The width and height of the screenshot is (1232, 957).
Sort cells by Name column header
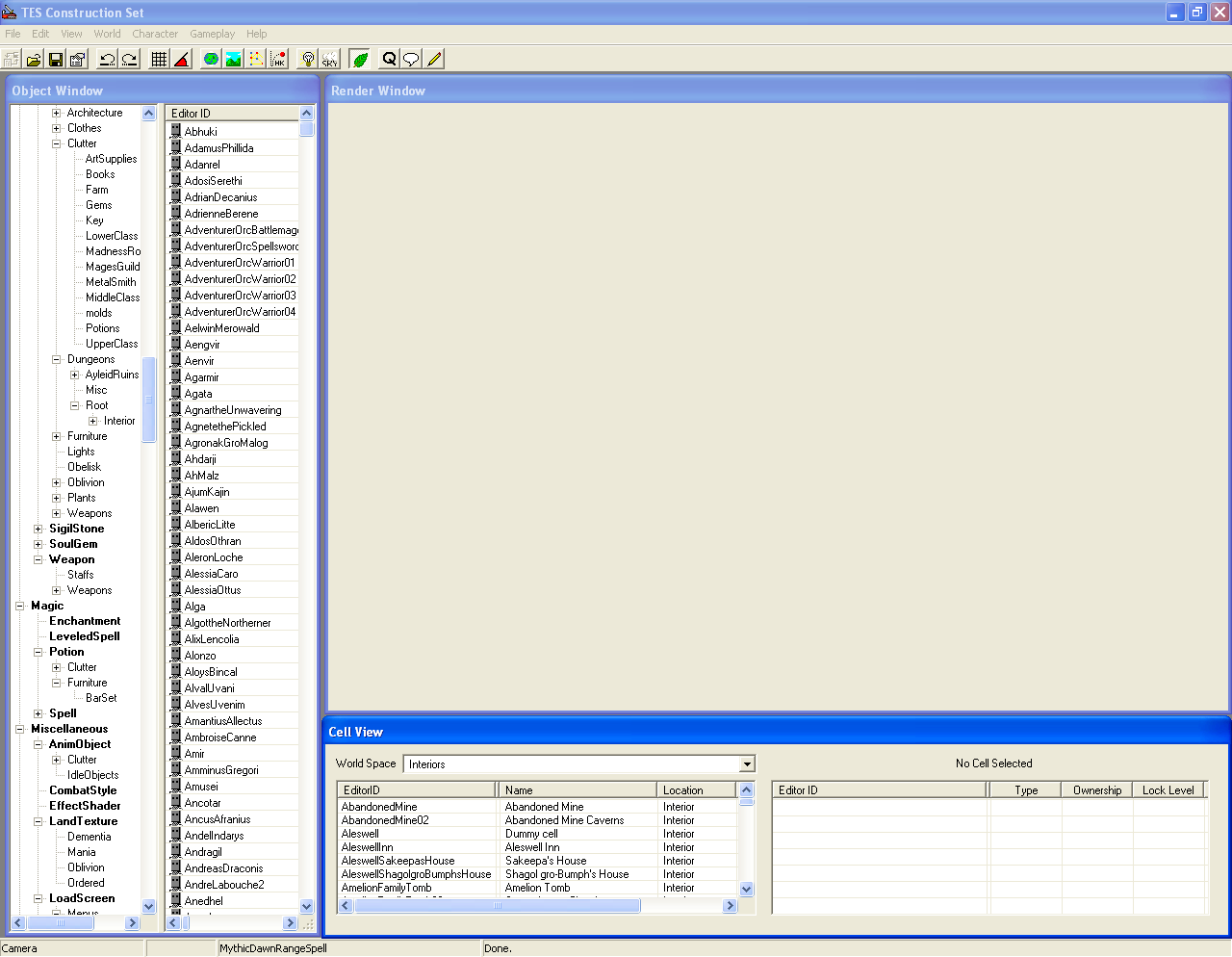click(577, 789)
